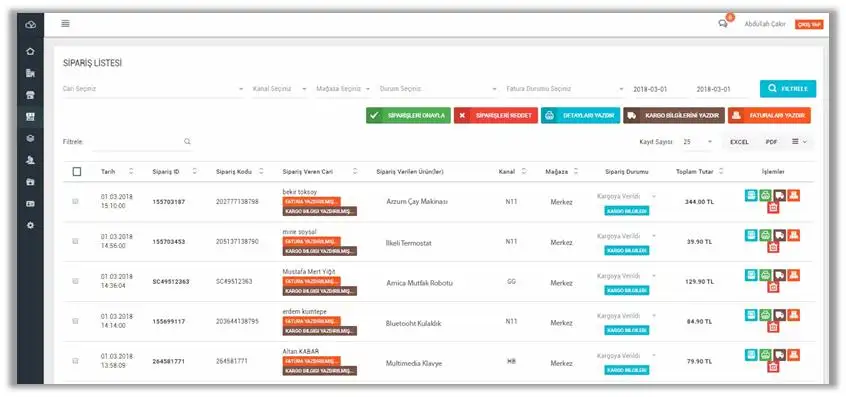The height and width of the screenshot is (397, 846).
Task: Open the buildings icon in sidebar
Action: (30, 73)
